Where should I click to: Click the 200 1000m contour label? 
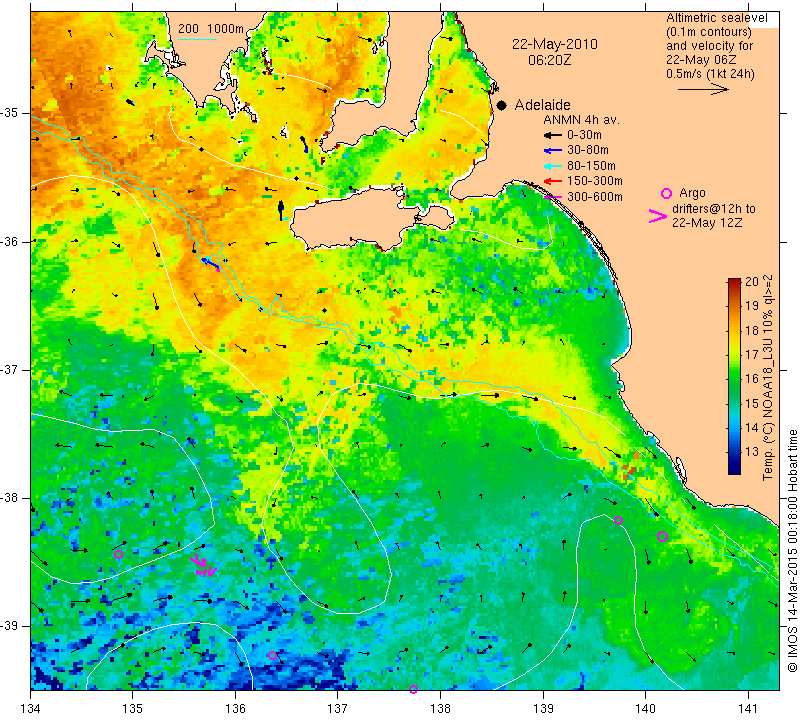(211, 29)
